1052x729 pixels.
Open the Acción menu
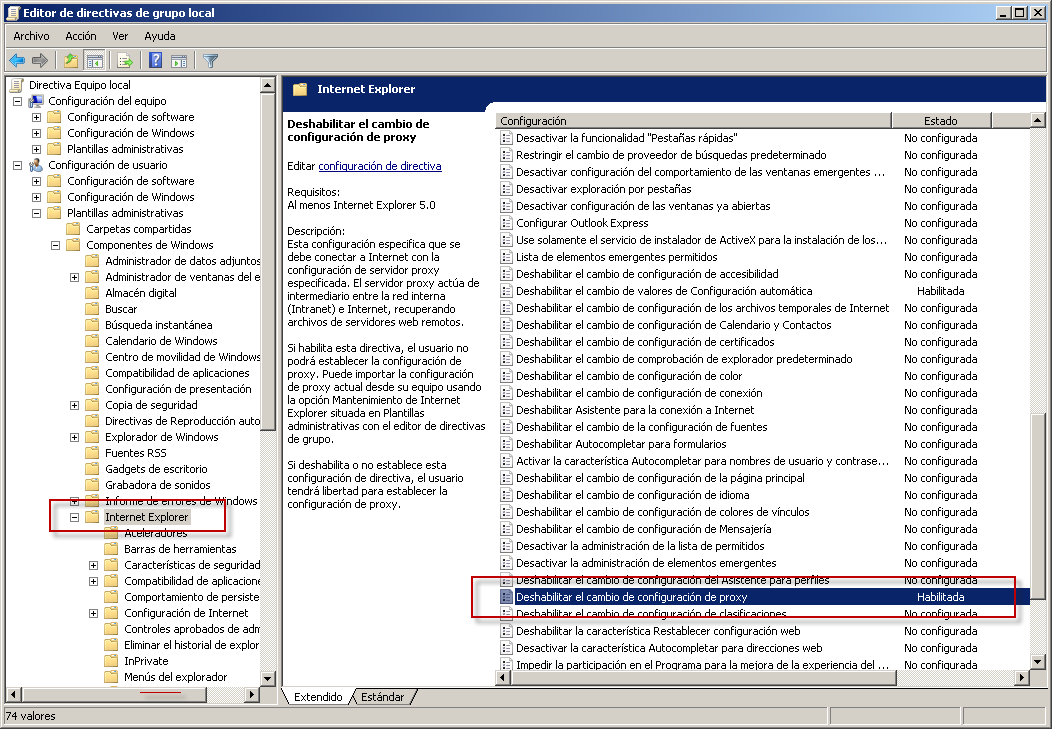[x=81, y=36]
